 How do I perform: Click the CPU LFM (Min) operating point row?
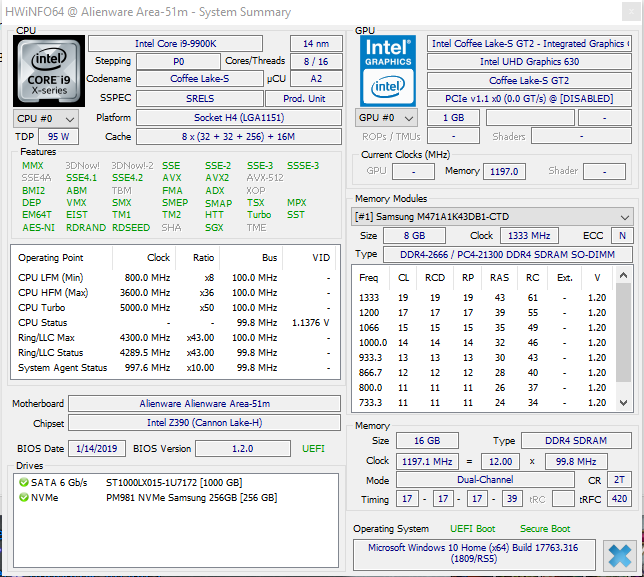tap(174, 278)
